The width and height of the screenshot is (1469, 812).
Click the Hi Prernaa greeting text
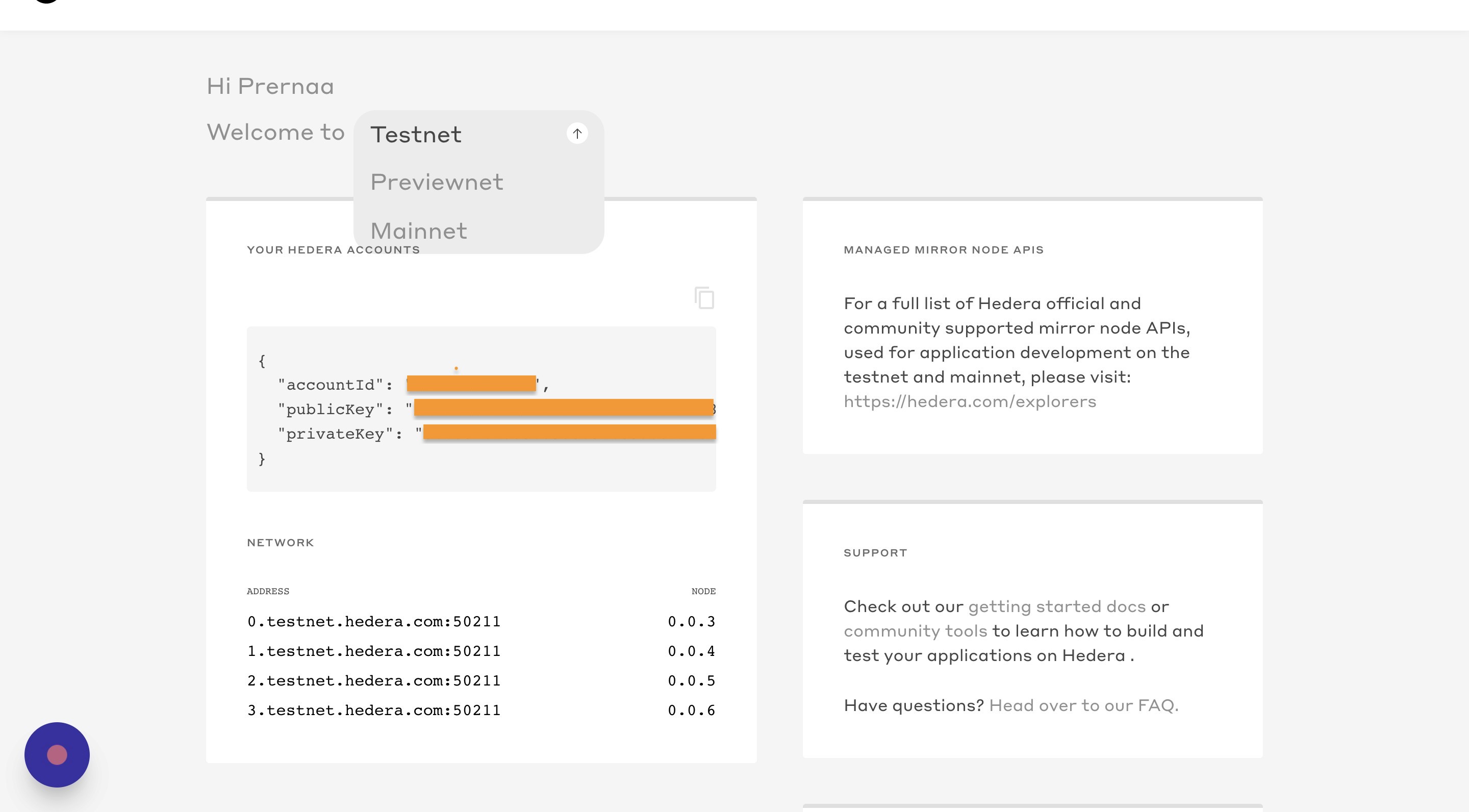pyautogui.click(x=270, y=87)
